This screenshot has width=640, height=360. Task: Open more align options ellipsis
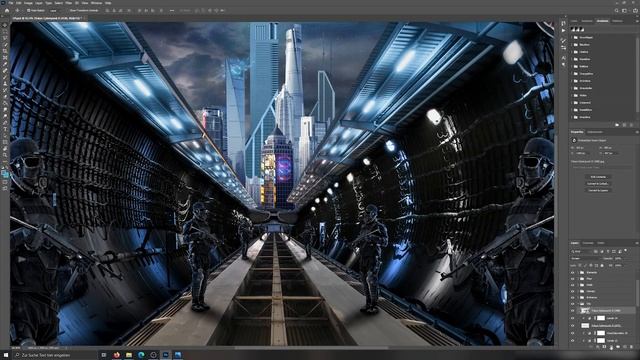[x=172, y=10]
